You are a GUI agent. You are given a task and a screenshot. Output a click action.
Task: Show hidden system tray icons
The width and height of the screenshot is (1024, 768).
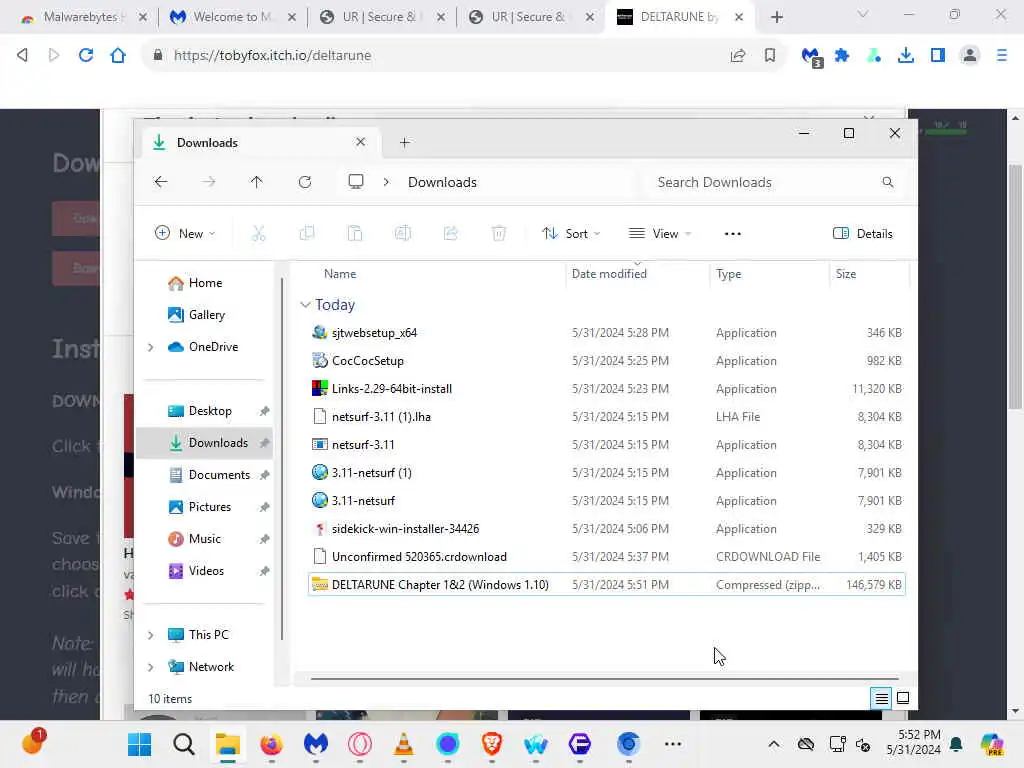coord(774,744)
